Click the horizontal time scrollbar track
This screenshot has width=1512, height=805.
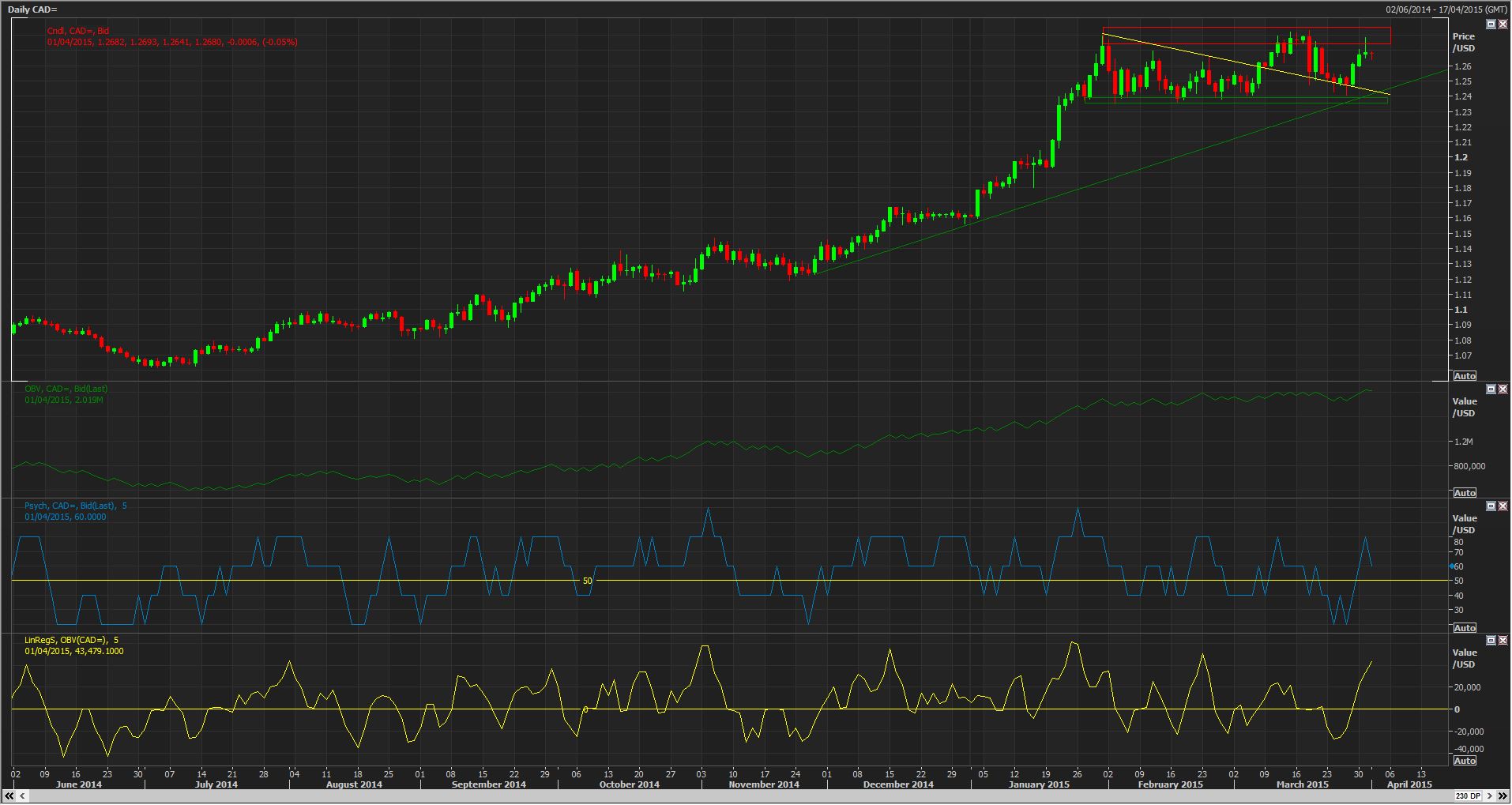coord(742,796)
